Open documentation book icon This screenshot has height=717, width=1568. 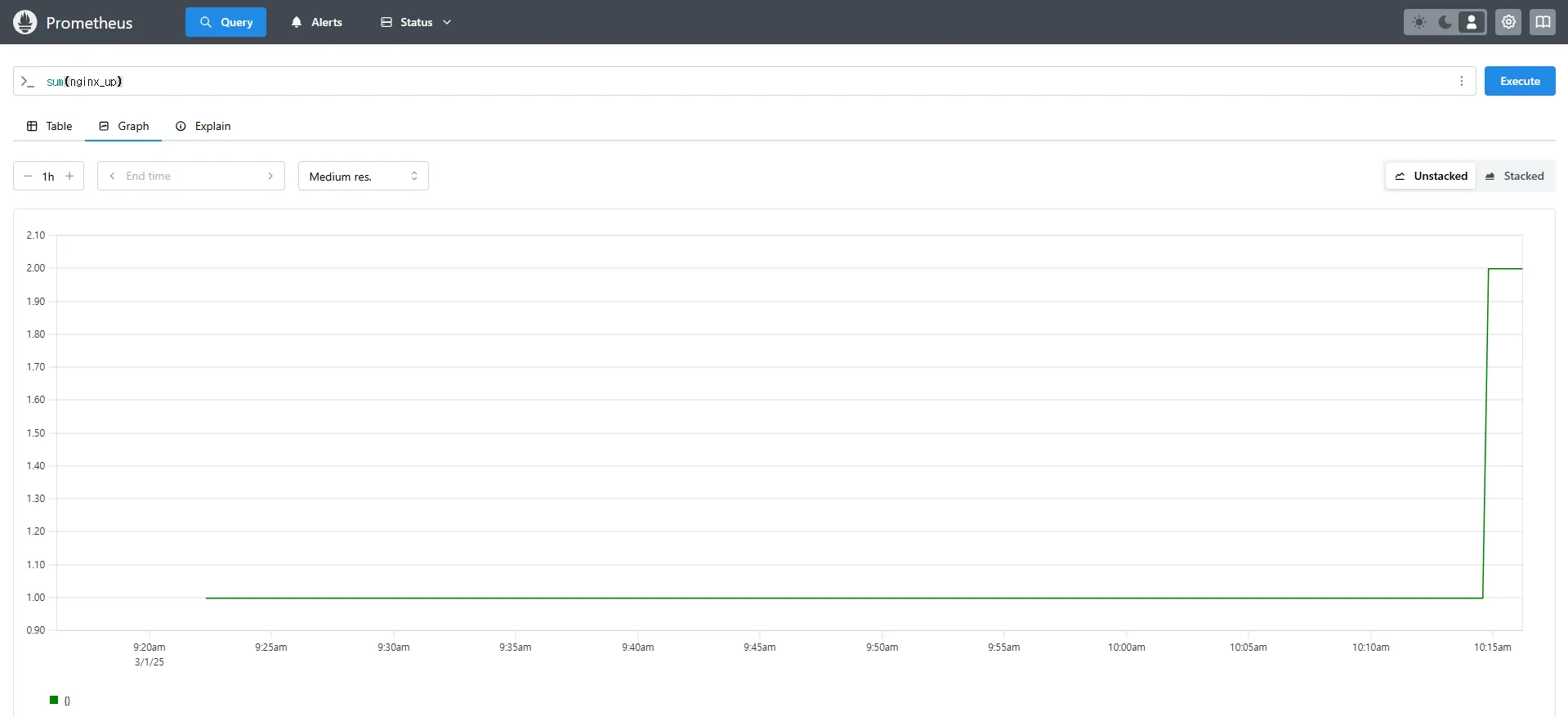pyautogui.click(x=1543, y=22)
